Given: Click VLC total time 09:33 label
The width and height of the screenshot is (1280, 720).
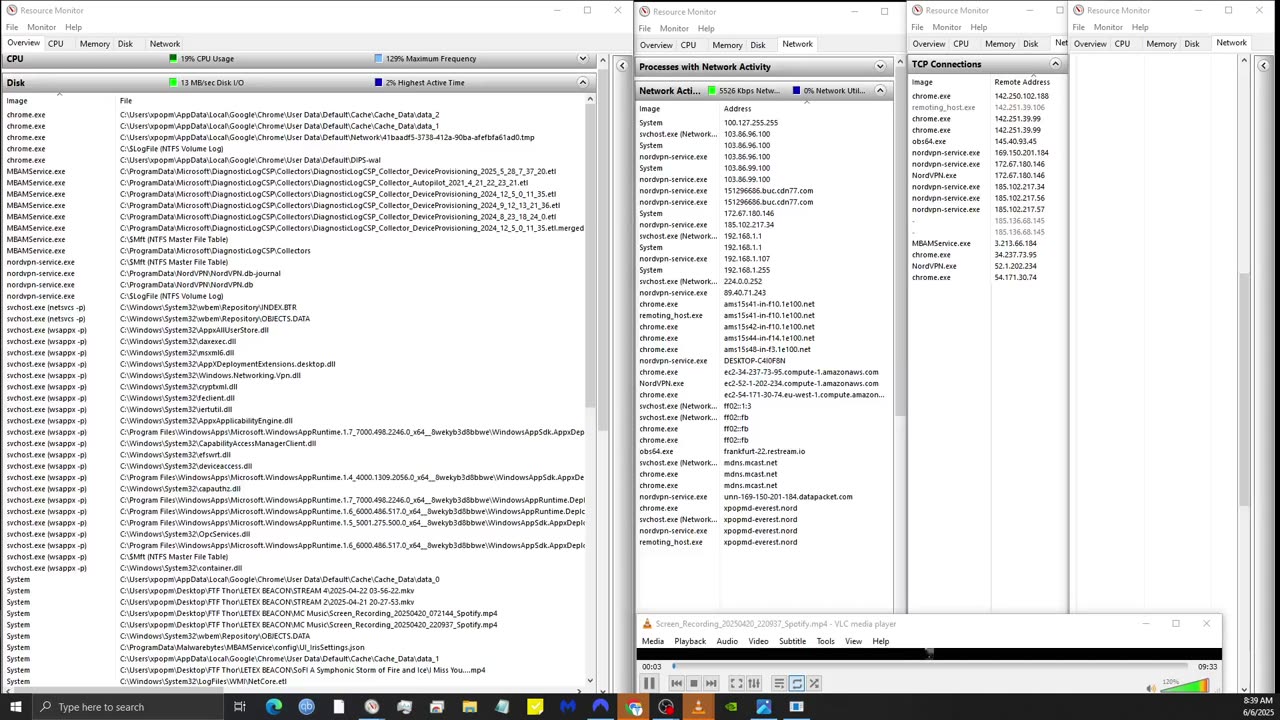Looking at the screenshot, I should tap(1207, 667).
